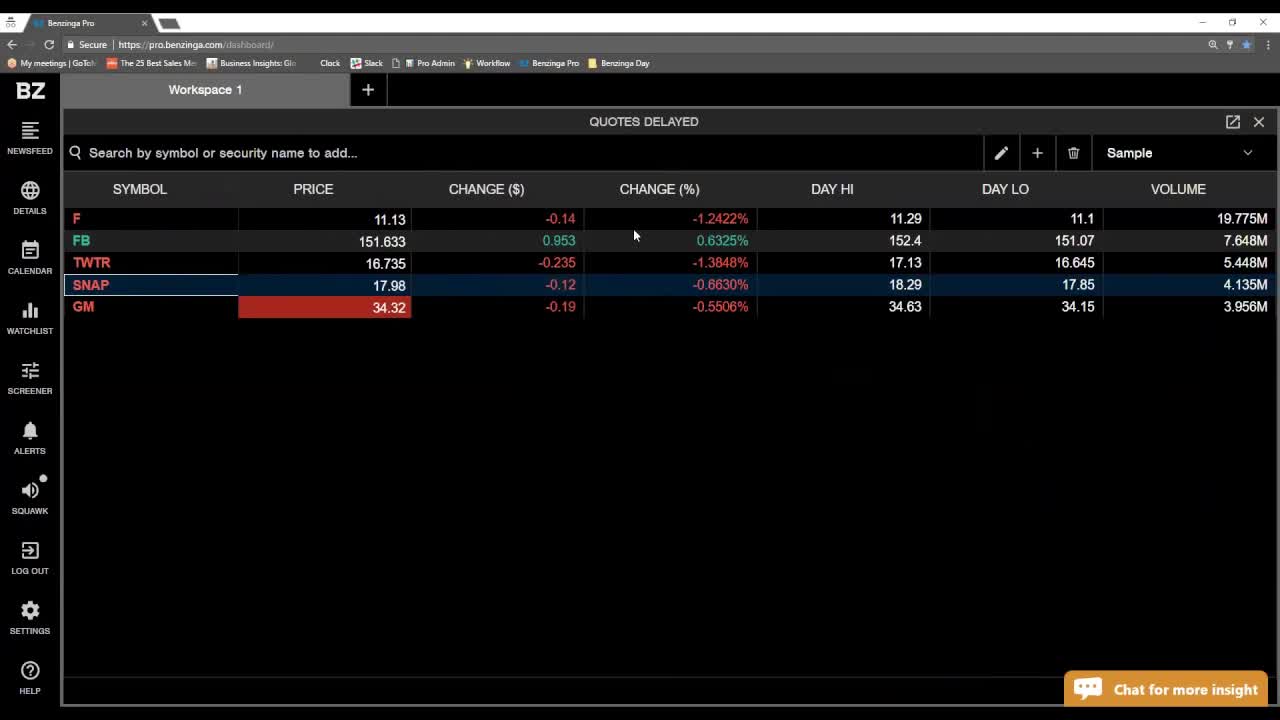Sort by DAY LO column header

coord(1005,189)
